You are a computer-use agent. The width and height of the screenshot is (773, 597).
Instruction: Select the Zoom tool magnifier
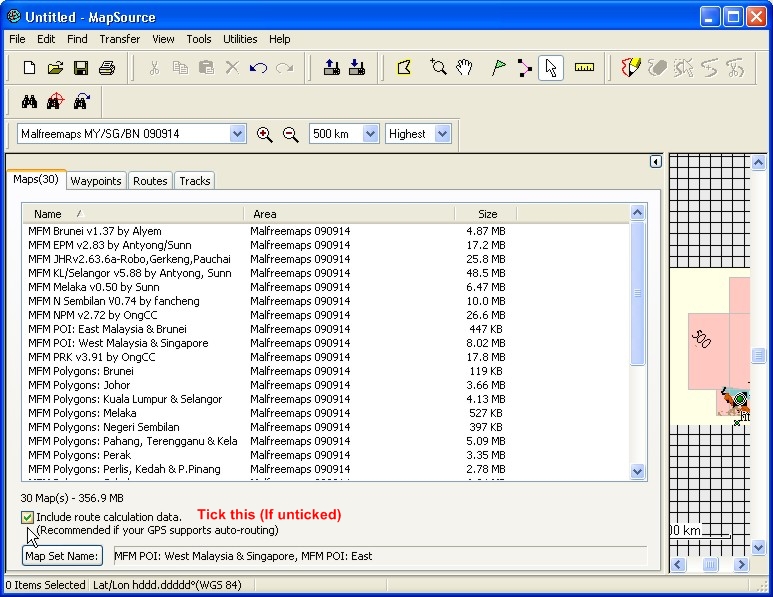pos(438,68)
